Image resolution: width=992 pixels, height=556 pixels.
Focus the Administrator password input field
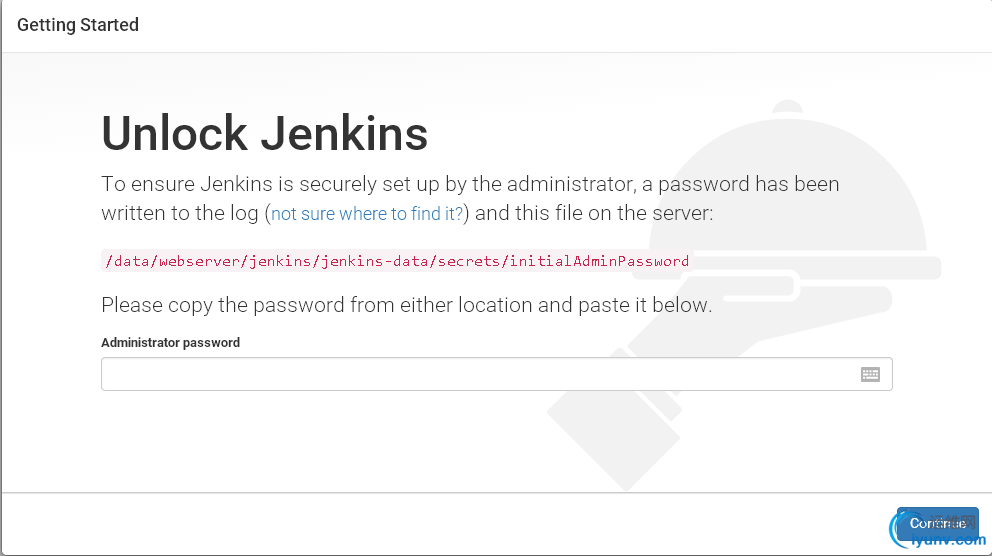[497, 374]
